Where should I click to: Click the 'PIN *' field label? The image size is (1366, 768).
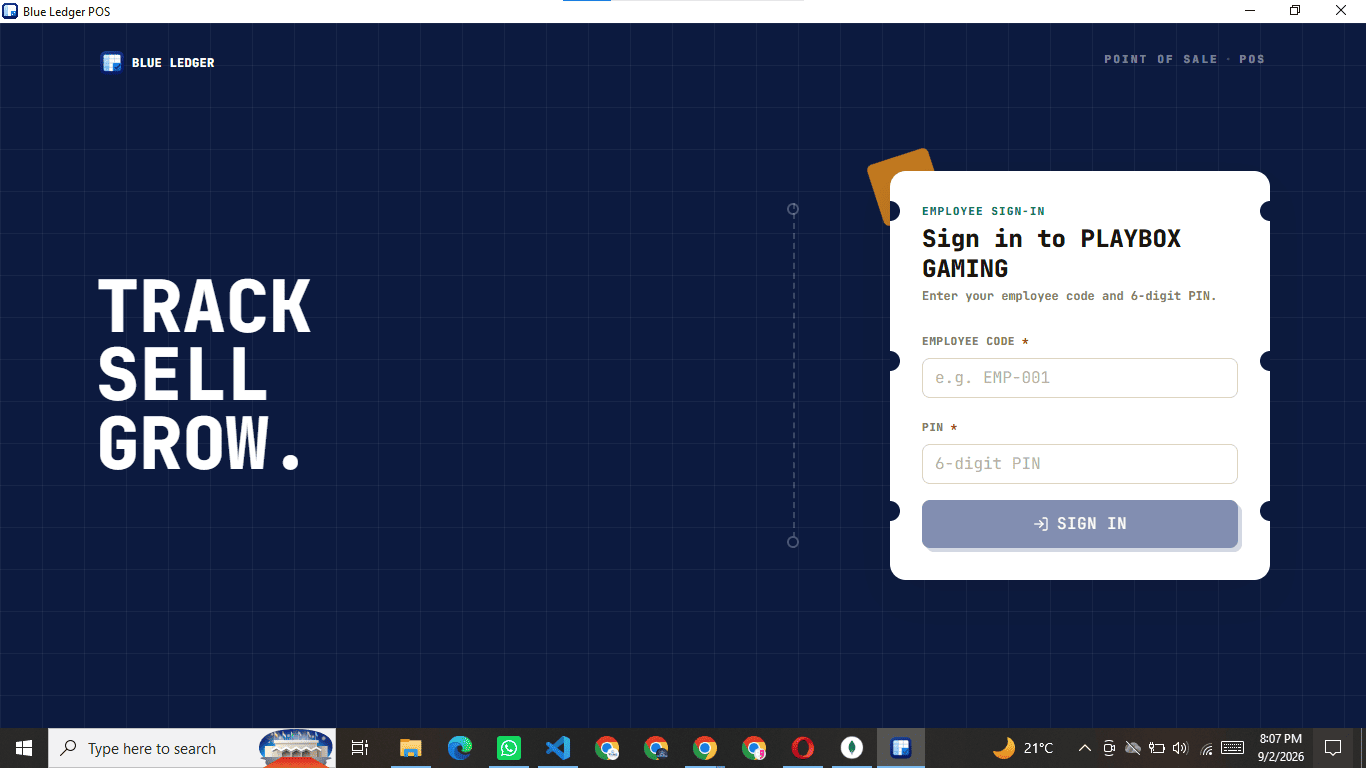pos(939,427)
